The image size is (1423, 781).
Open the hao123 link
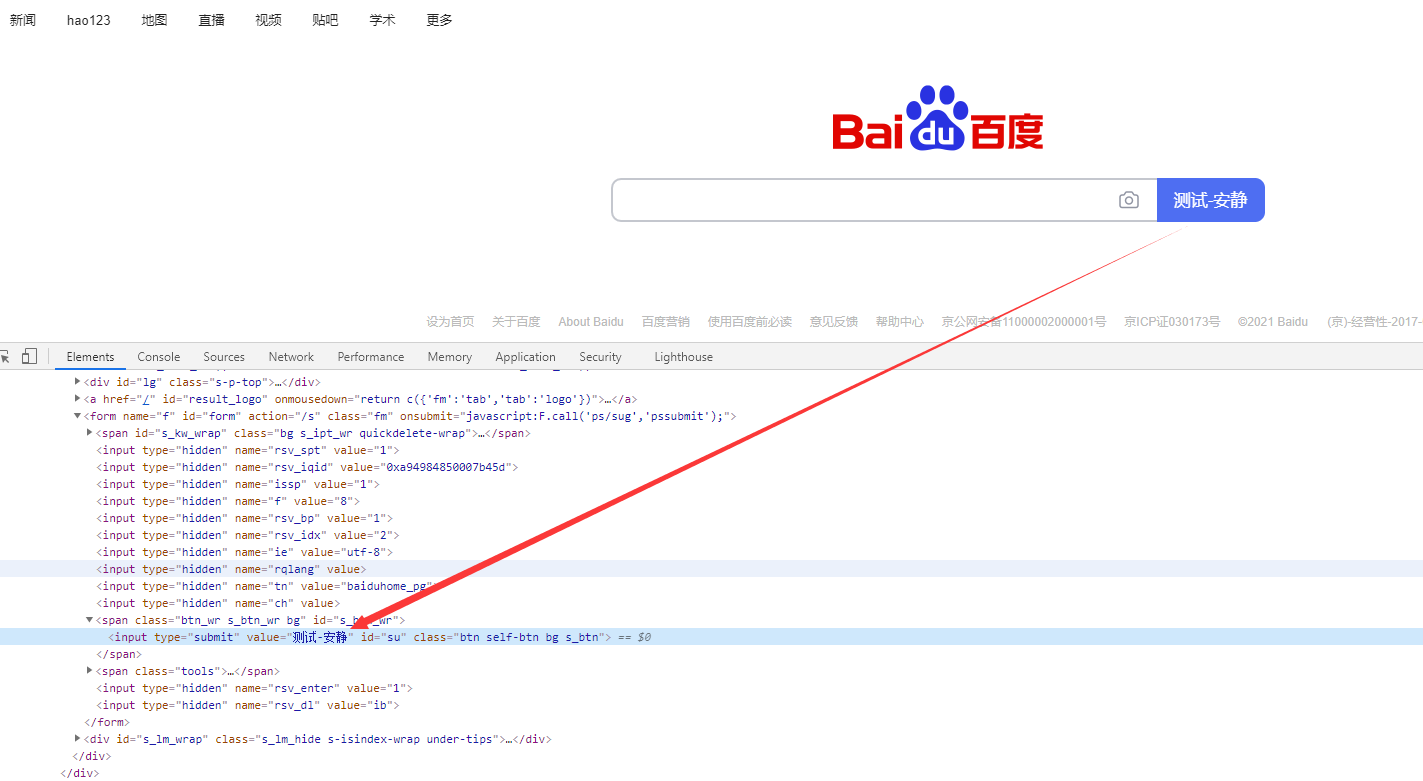[89, 20]
